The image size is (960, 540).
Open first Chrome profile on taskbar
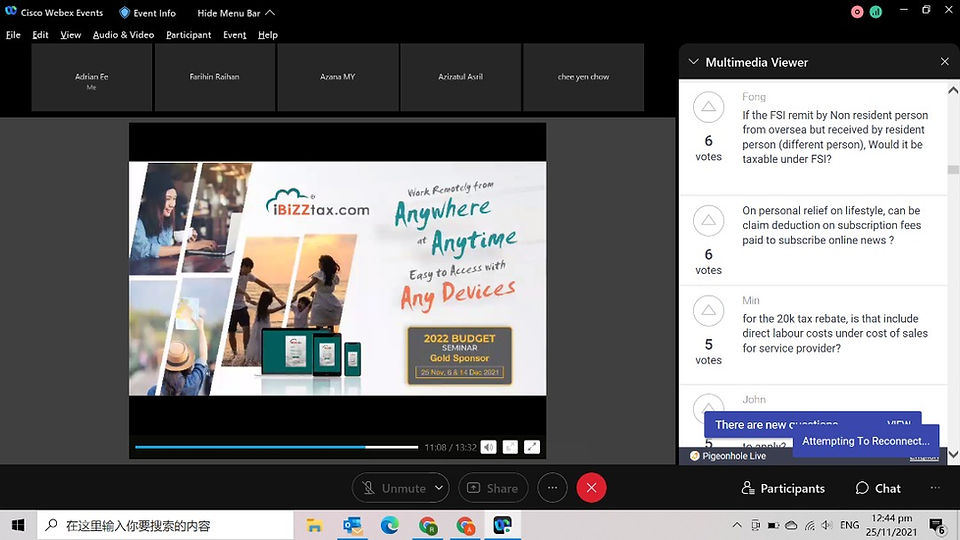[x=427, y=525]
